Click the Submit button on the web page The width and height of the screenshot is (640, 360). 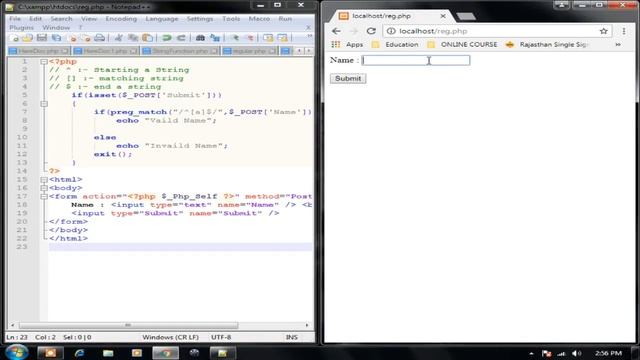(348, 78)
